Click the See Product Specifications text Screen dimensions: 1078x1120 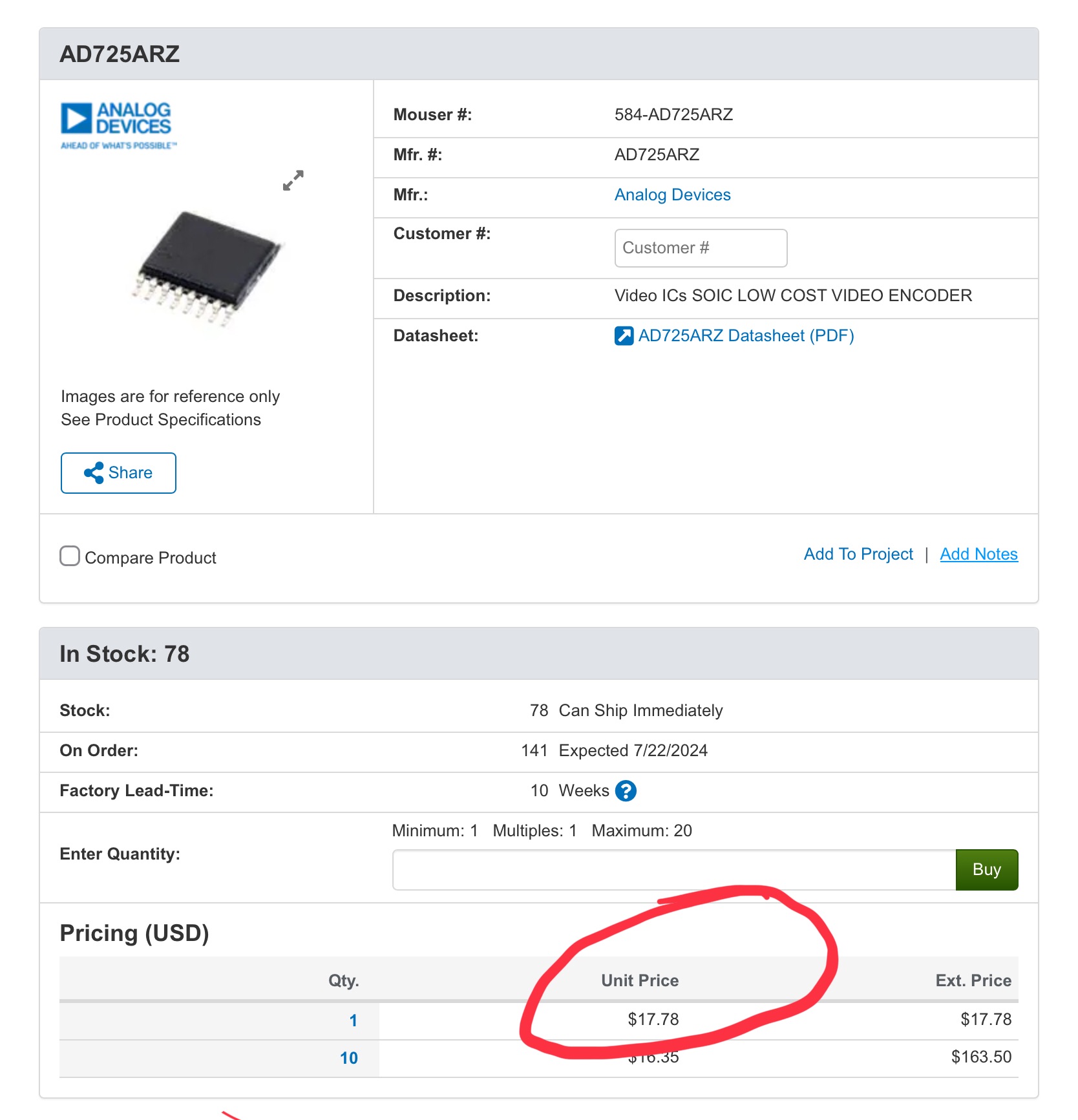pyautogui.click(x=161, y=420)
